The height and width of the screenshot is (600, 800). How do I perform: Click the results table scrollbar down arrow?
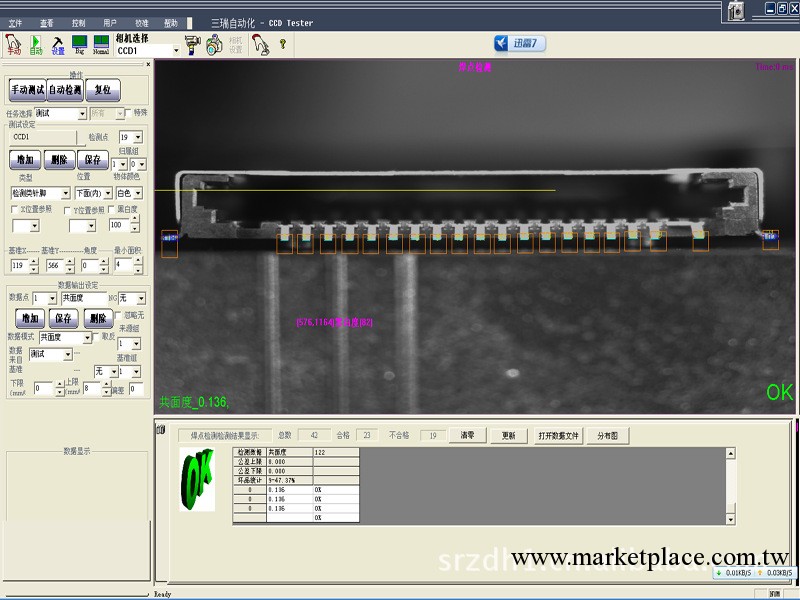(730, 519)
